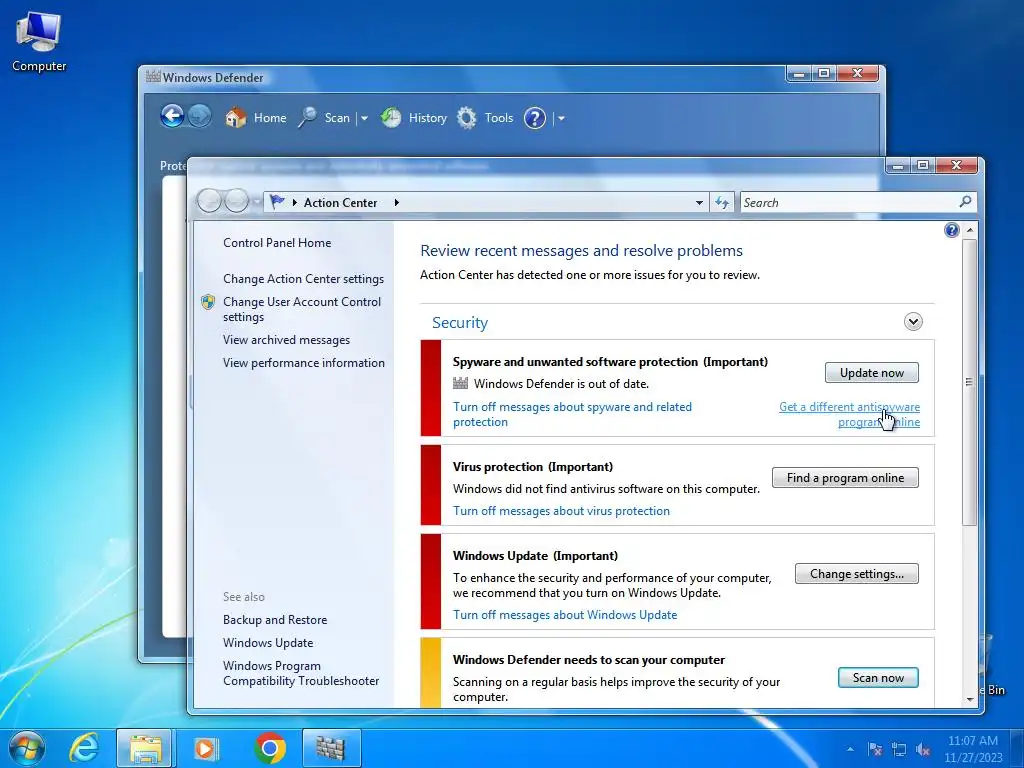This screenshot has height=768, width=1024.
Task: Click muted volume icon in tray
Action: click(923, 750)
